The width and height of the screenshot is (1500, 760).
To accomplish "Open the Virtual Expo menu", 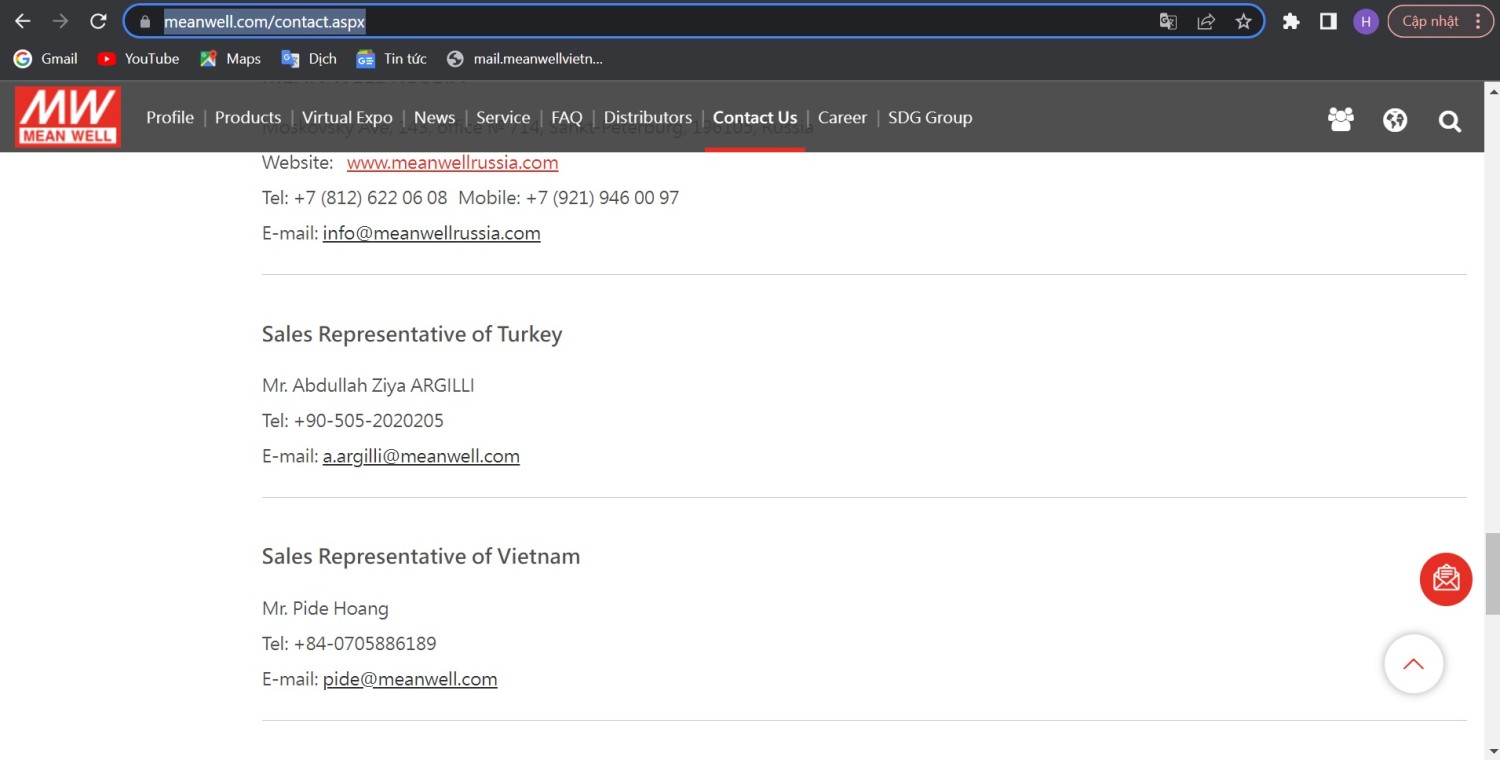I will coord(347,117).
